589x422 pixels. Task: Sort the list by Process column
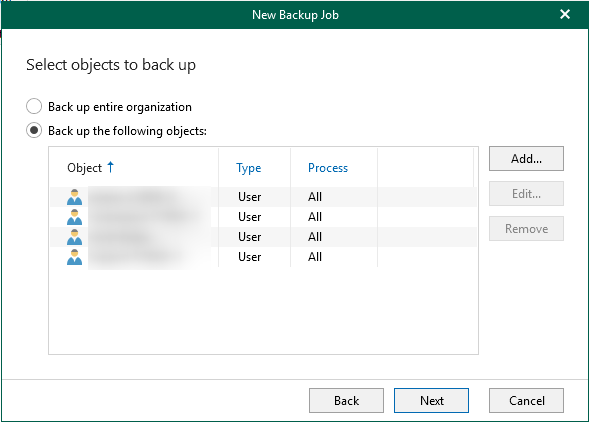(328, 168)
